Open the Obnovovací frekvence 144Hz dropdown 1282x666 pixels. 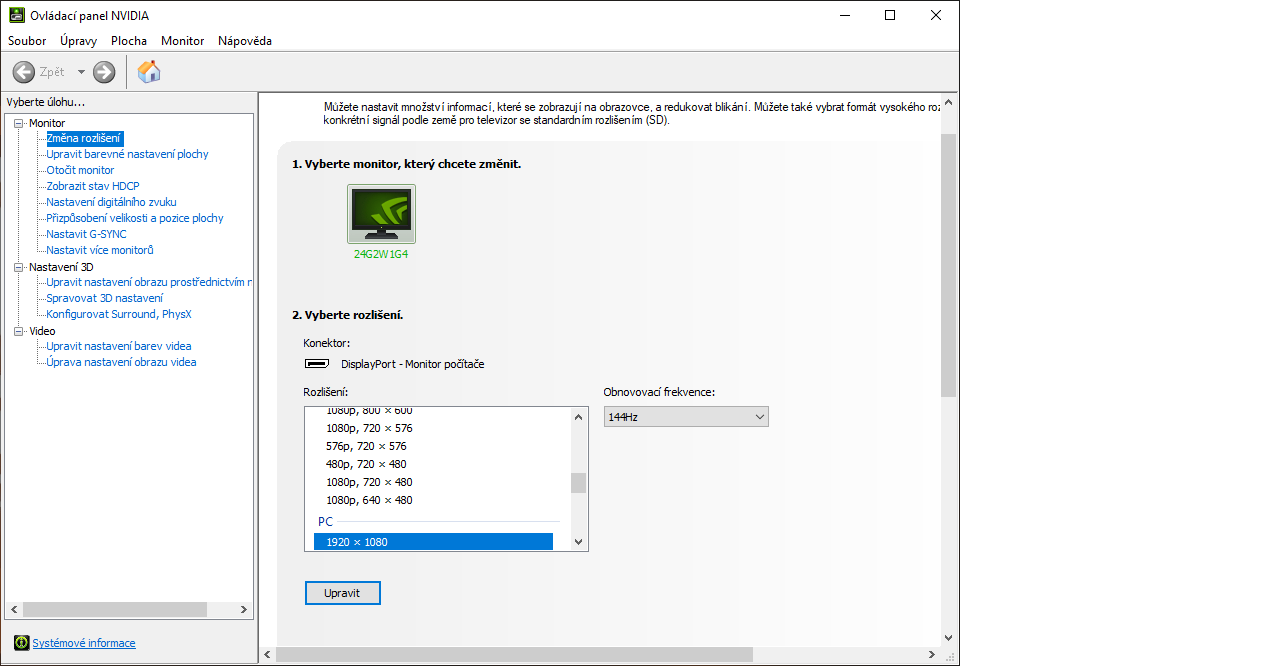coord(686,416)
